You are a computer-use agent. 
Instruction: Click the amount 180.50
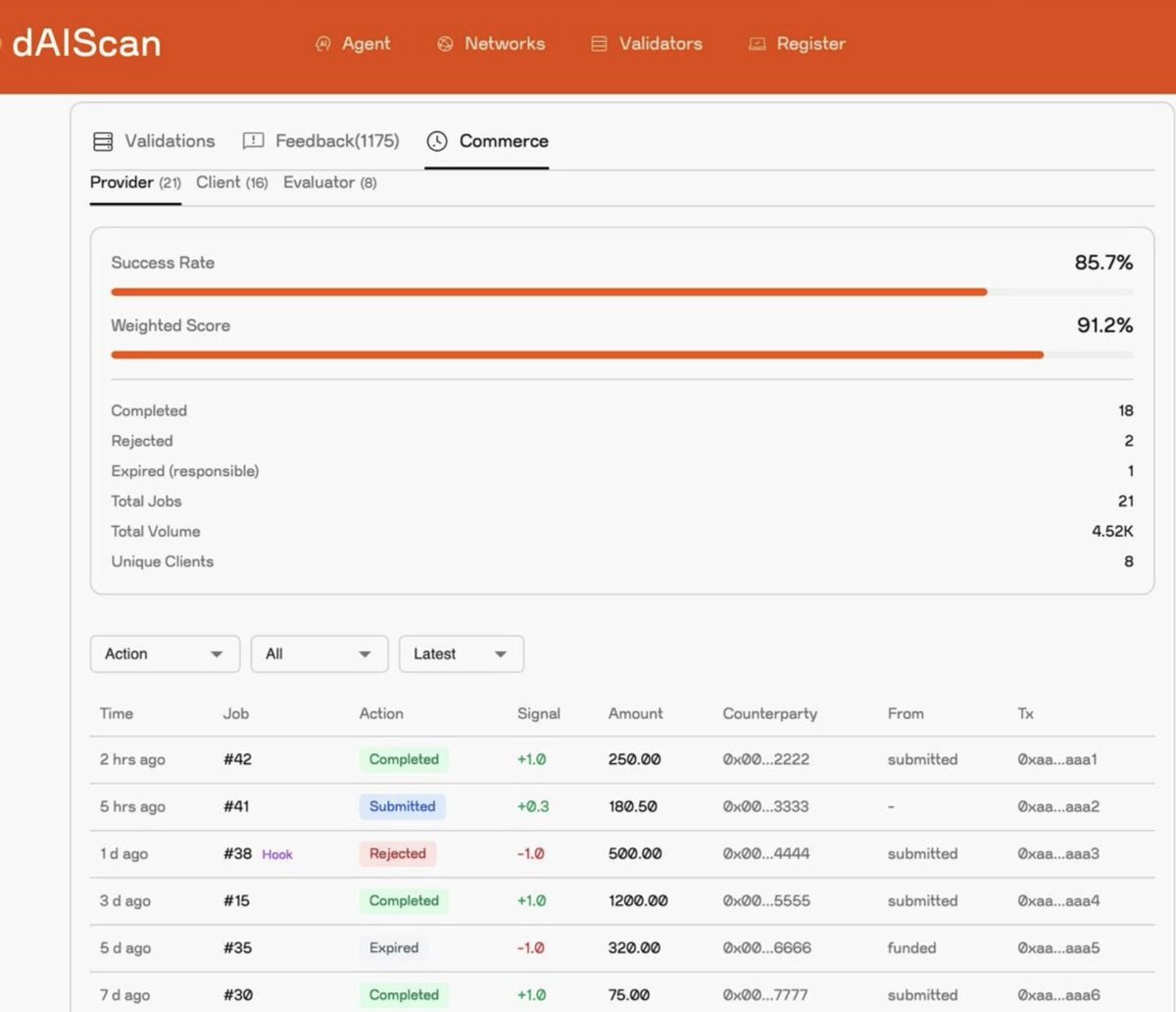click(x=633, y=806)
